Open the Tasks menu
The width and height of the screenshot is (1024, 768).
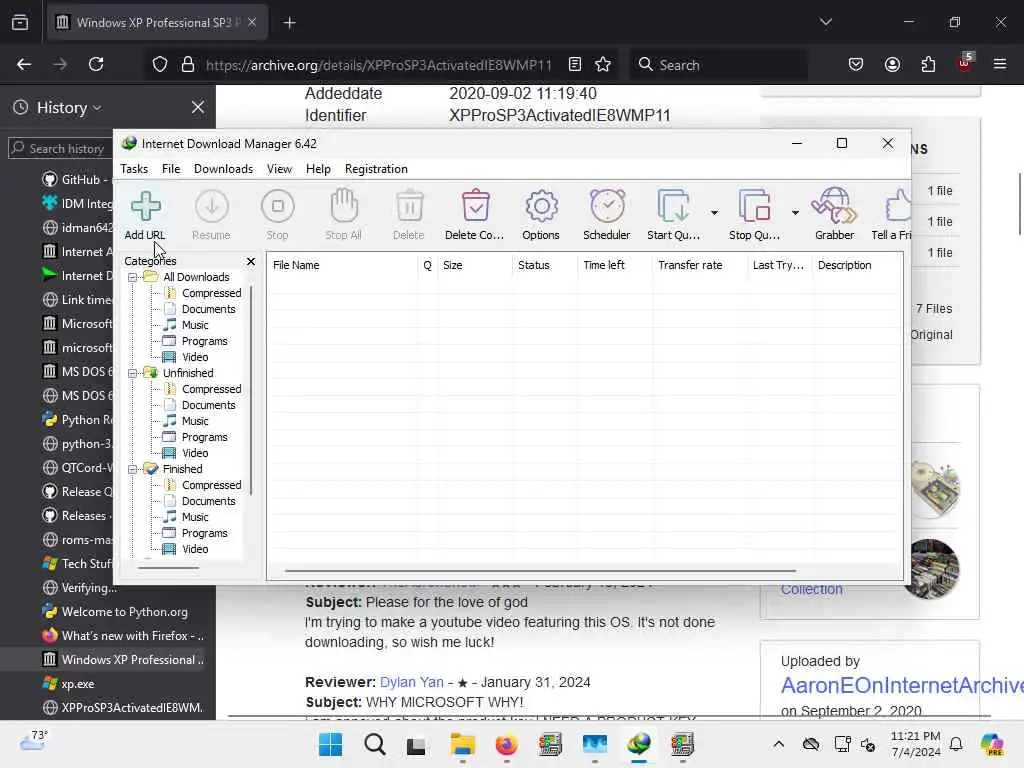(x=134, y=169)
